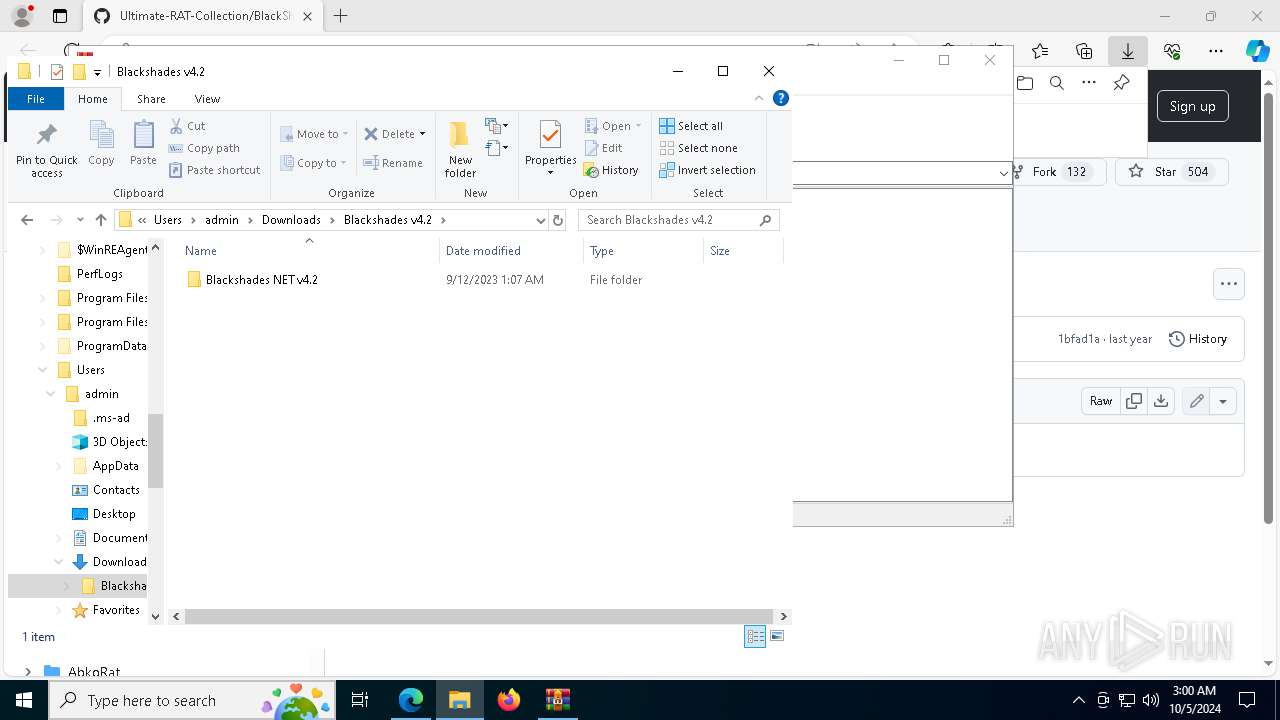Expand AppData tree node

58,466
